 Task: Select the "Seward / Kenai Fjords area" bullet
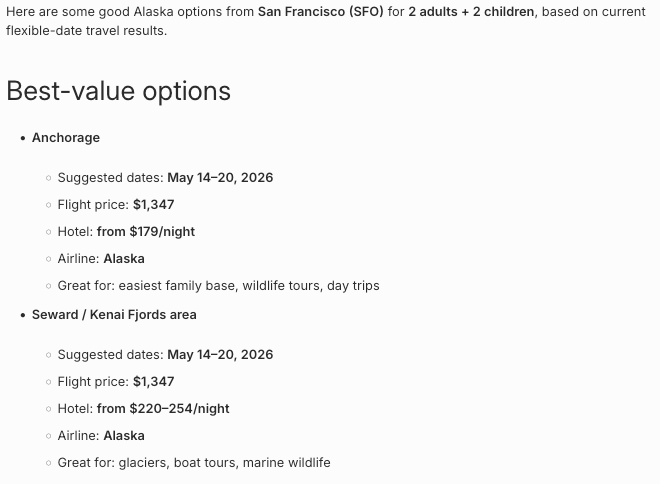114,315
